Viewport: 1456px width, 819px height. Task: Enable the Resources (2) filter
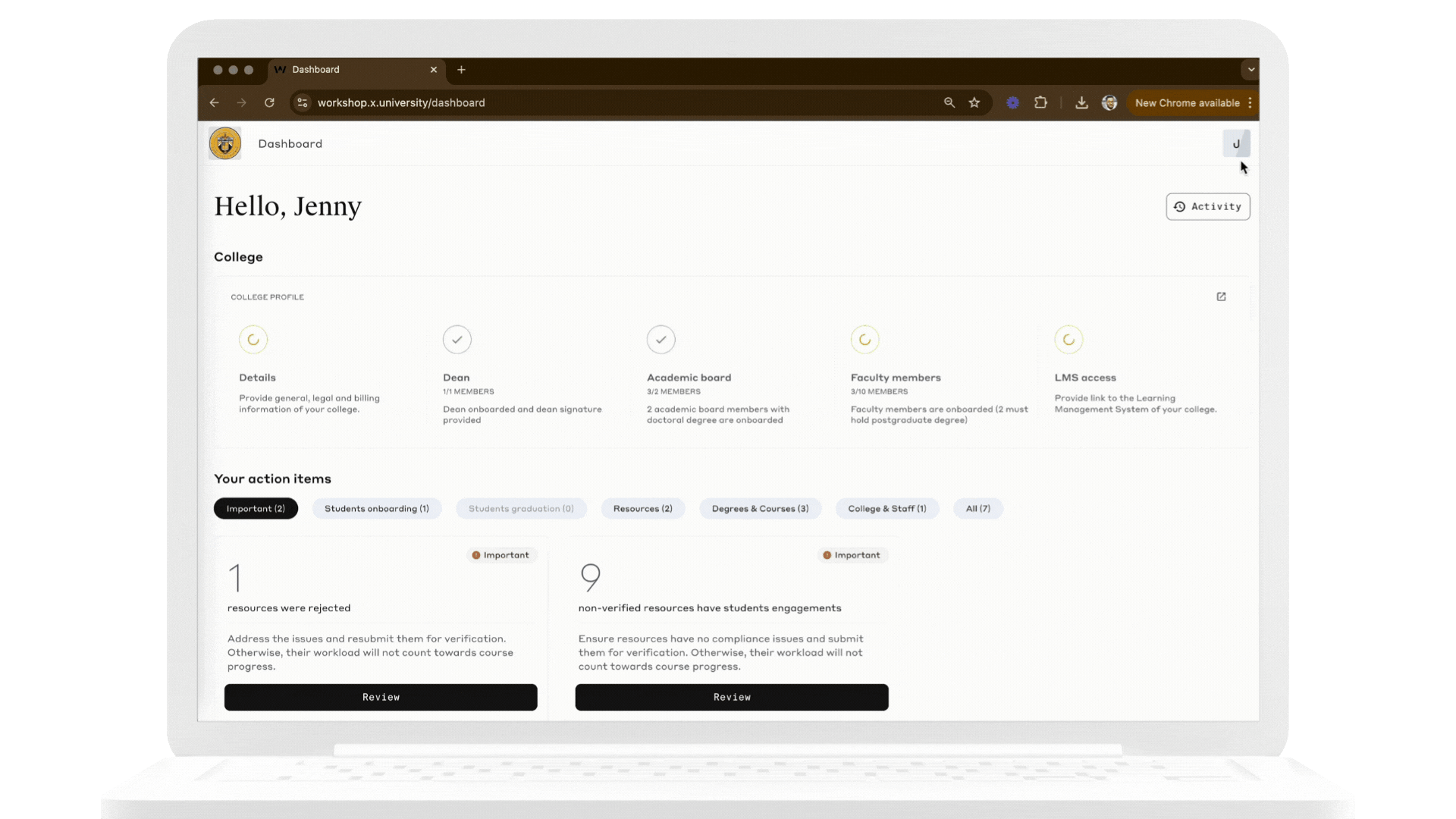coord(642,508)
